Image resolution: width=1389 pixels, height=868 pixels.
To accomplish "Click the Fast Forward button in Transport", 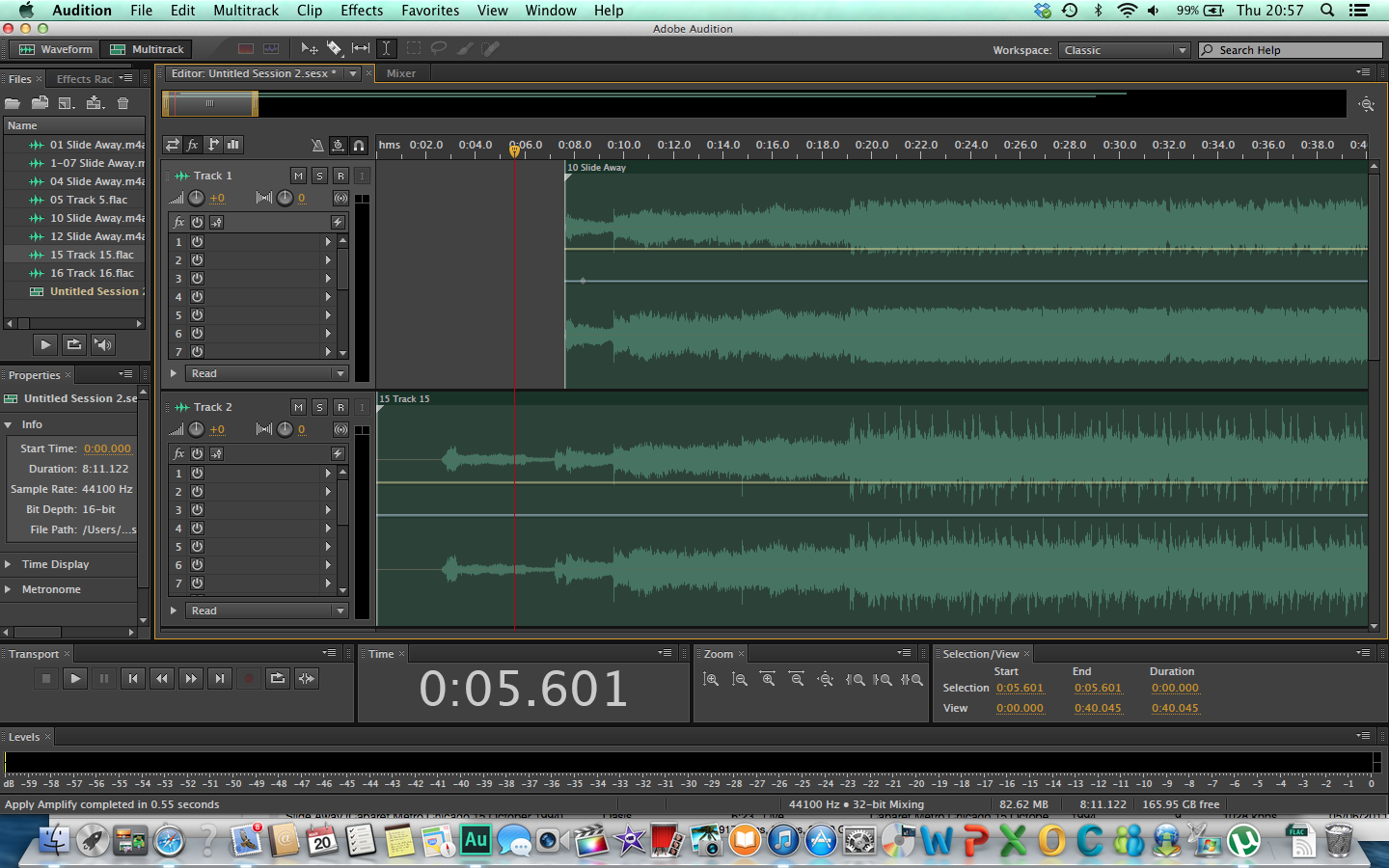I will (191, 679).
